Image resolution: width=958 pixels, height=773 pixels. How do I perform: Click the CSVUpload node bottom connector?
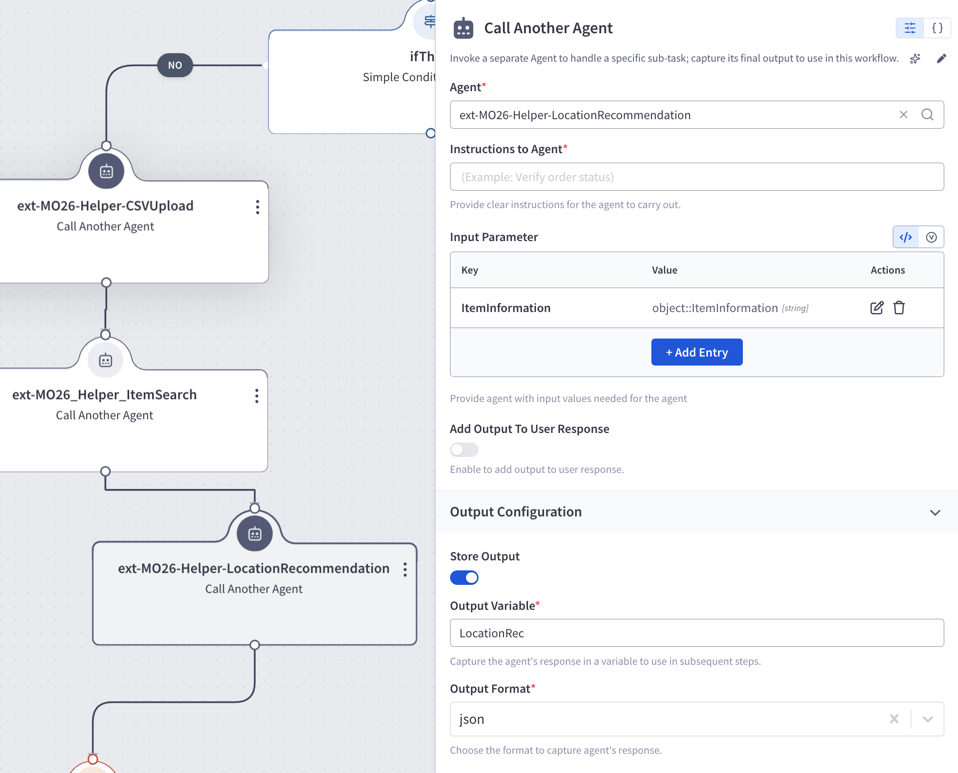pyautogui.click(x=106, y=282)
